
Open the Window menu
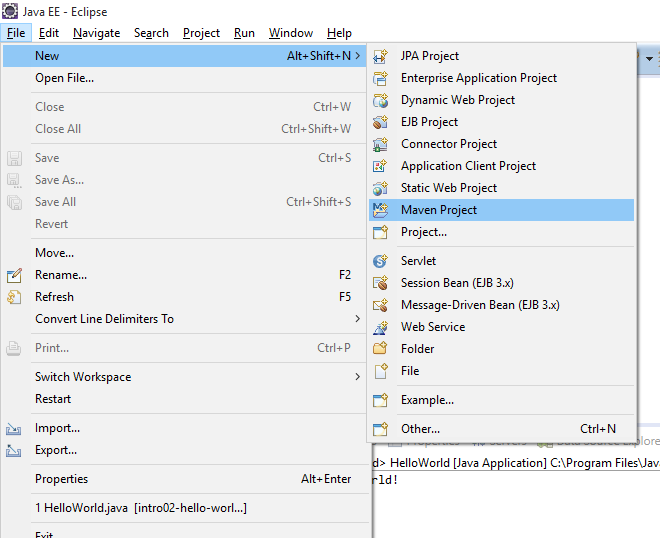pos(291,33)
